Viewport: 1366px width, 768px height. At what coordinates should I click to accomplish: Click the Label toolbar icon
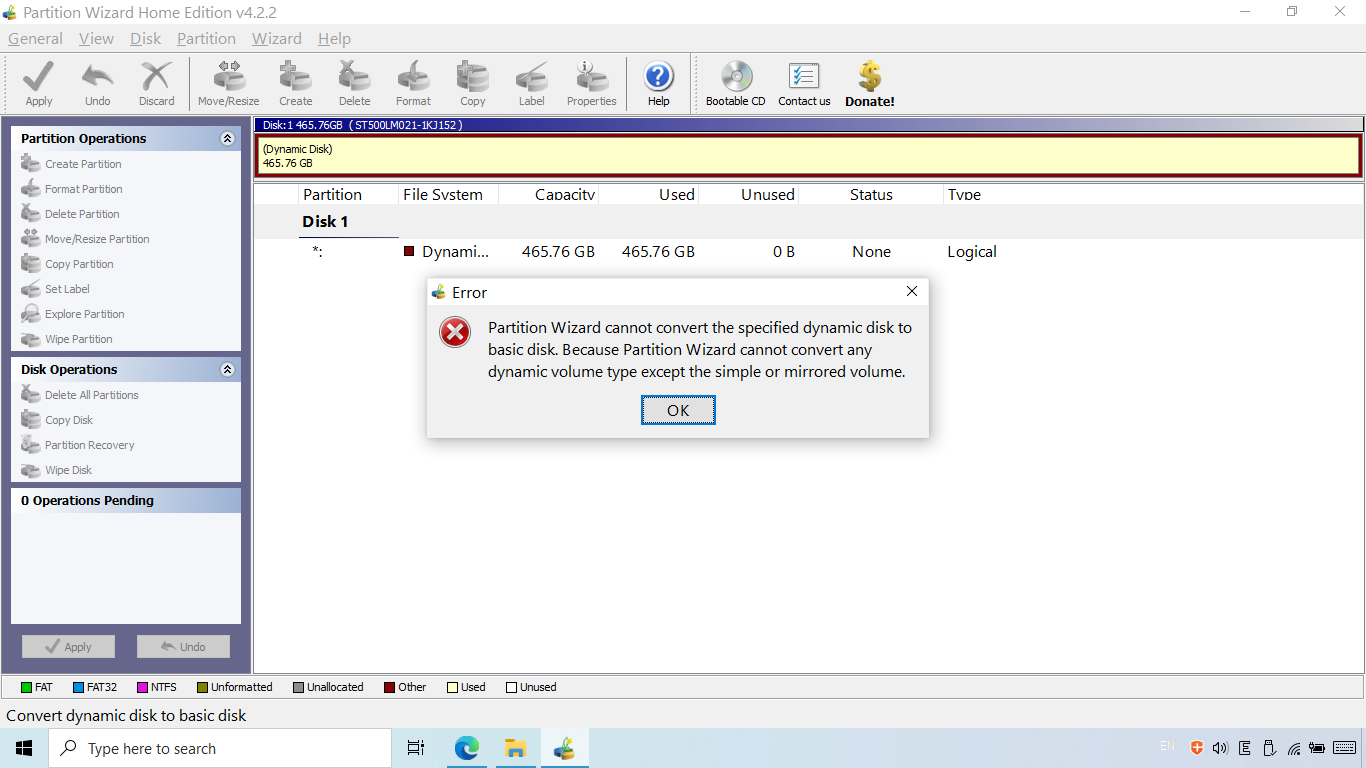[531, 83]
